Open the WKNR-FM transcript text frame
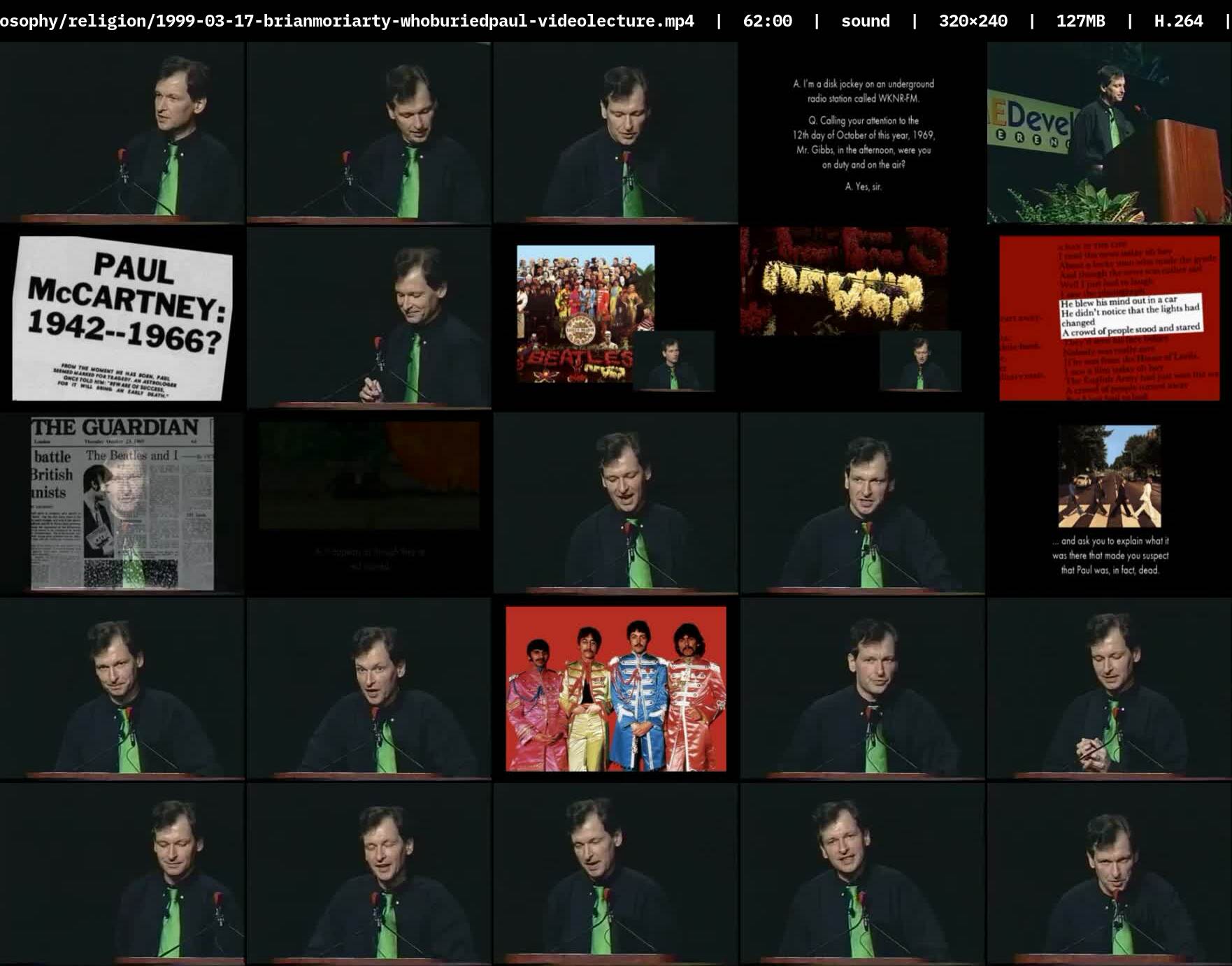This screenshot has height=966, width=1232. tap(863, 133)
